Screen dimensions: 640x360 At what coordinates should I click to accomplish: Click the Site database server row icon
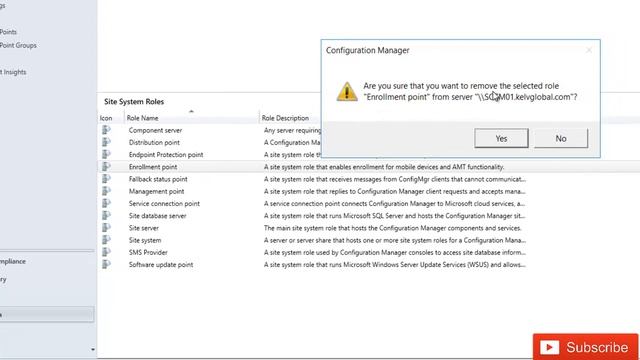point(106,216)
